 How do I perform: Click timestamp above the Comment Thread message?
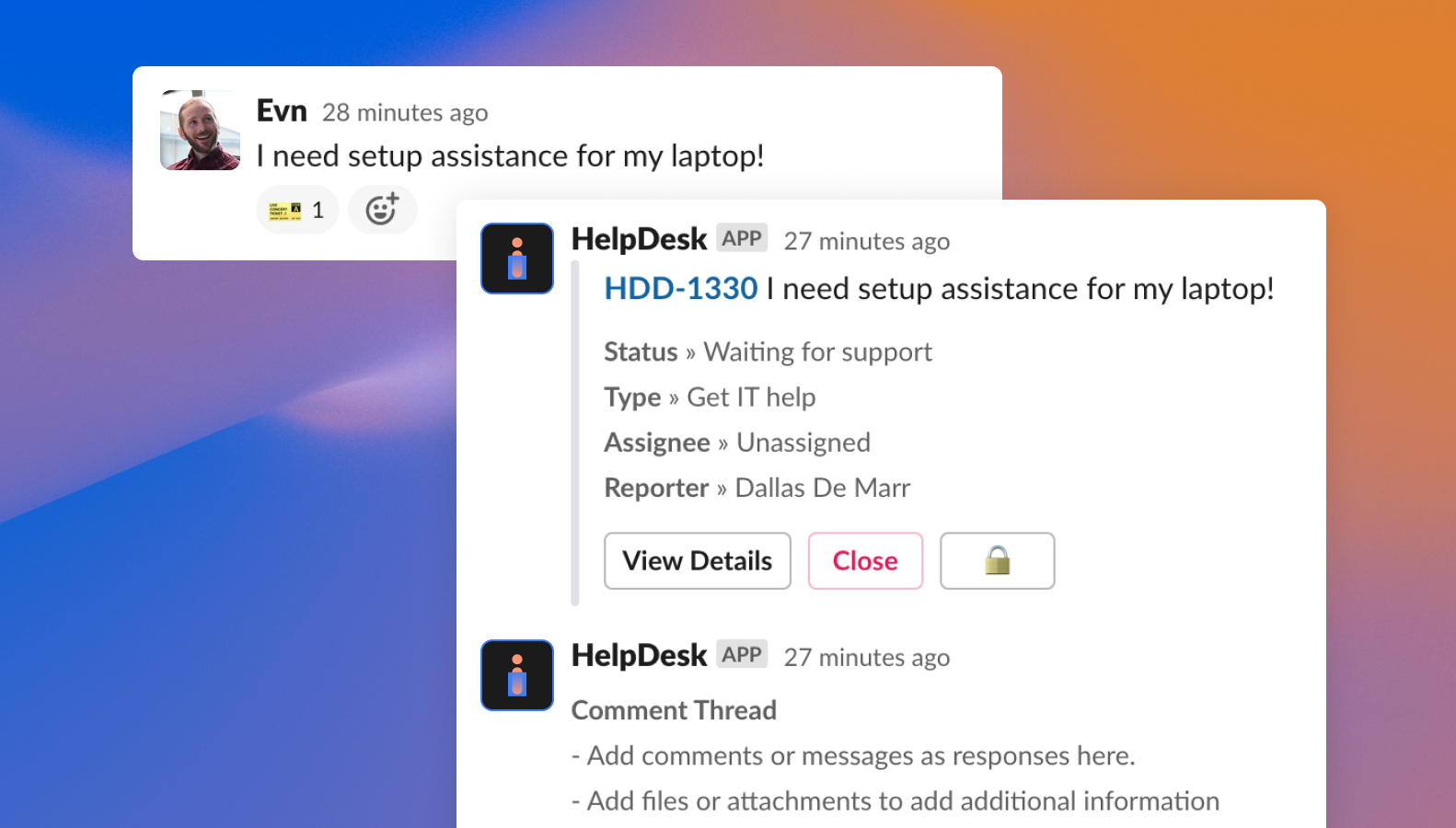(x=866, y=659)
